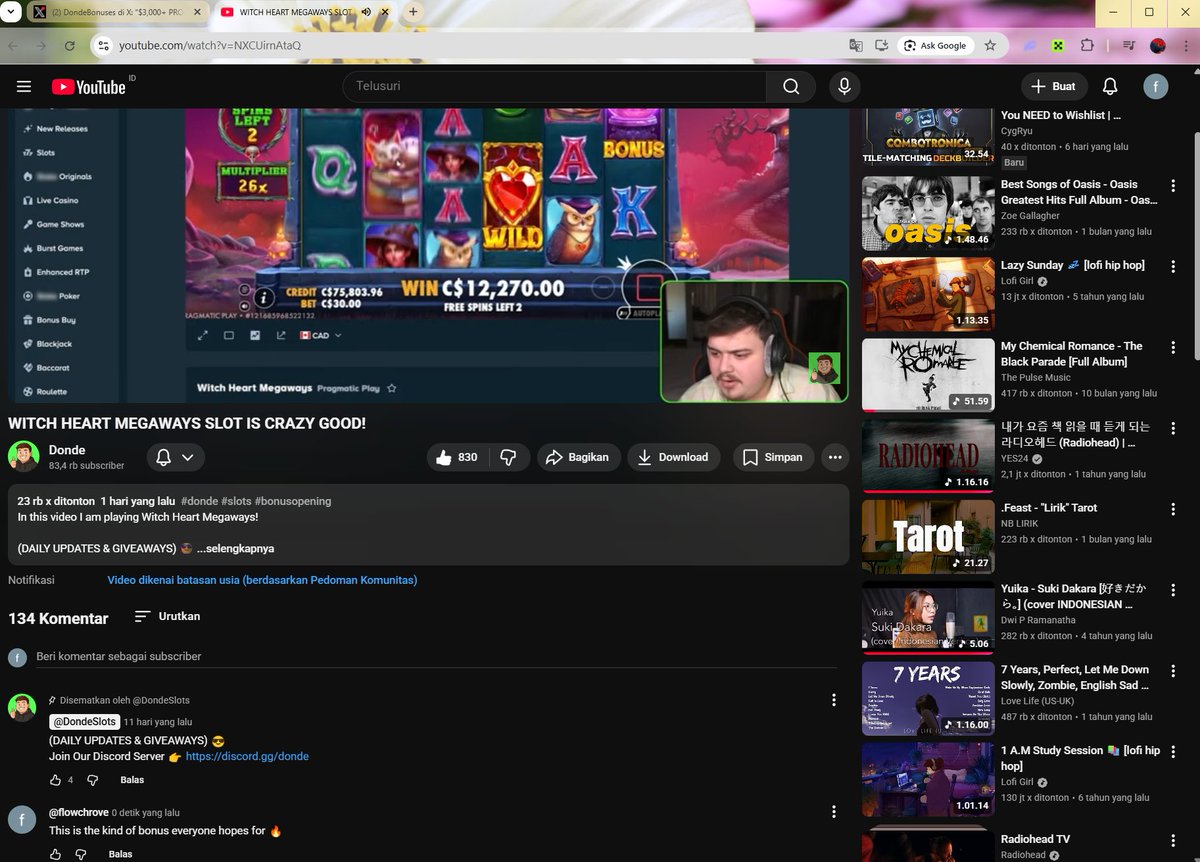Mute the YouTube tab's speaker icon

pyautogui.click(x=366, y=12)
